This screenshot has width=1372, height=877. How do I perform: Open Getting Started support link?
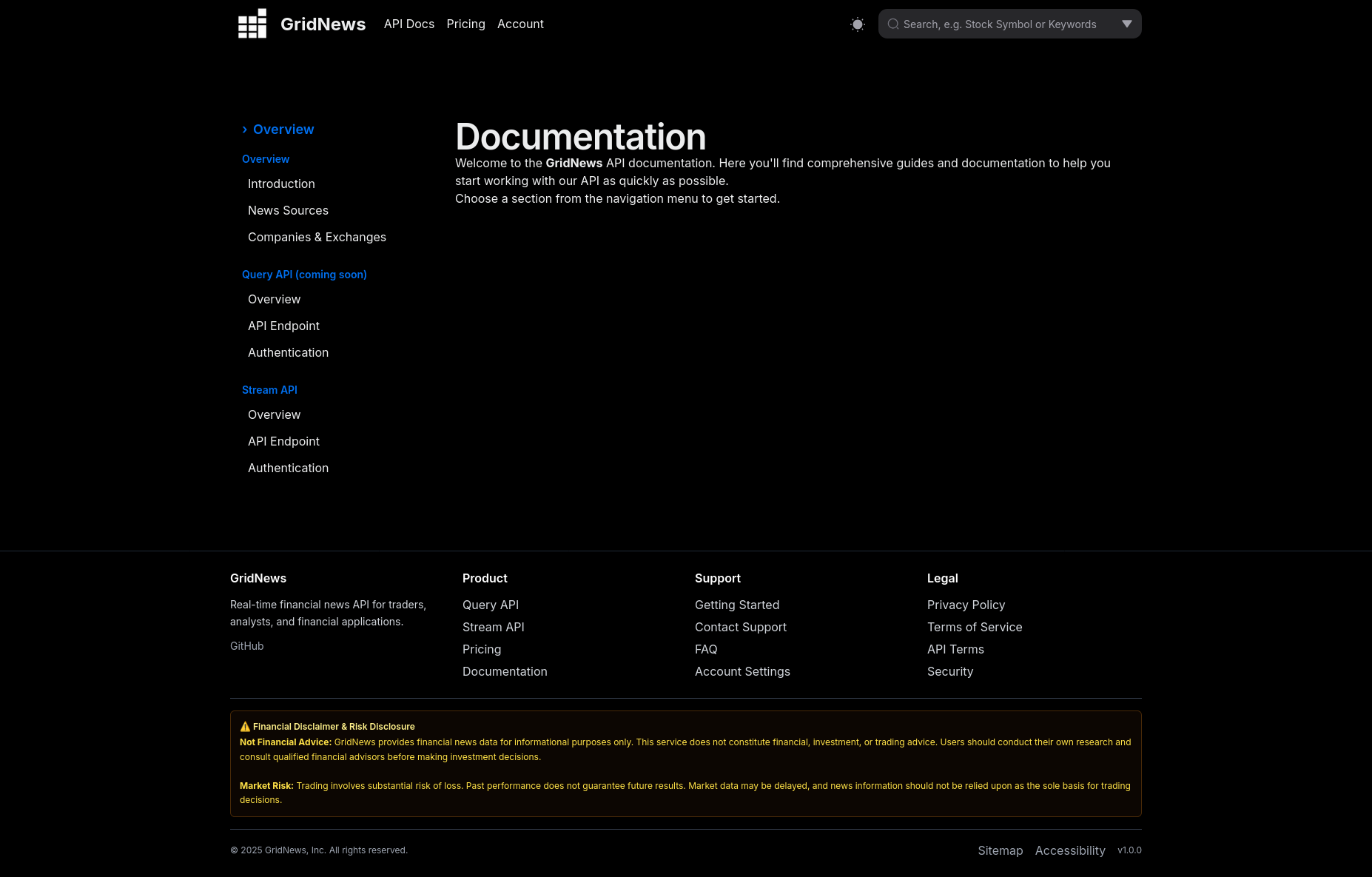[x=737, y=605]
